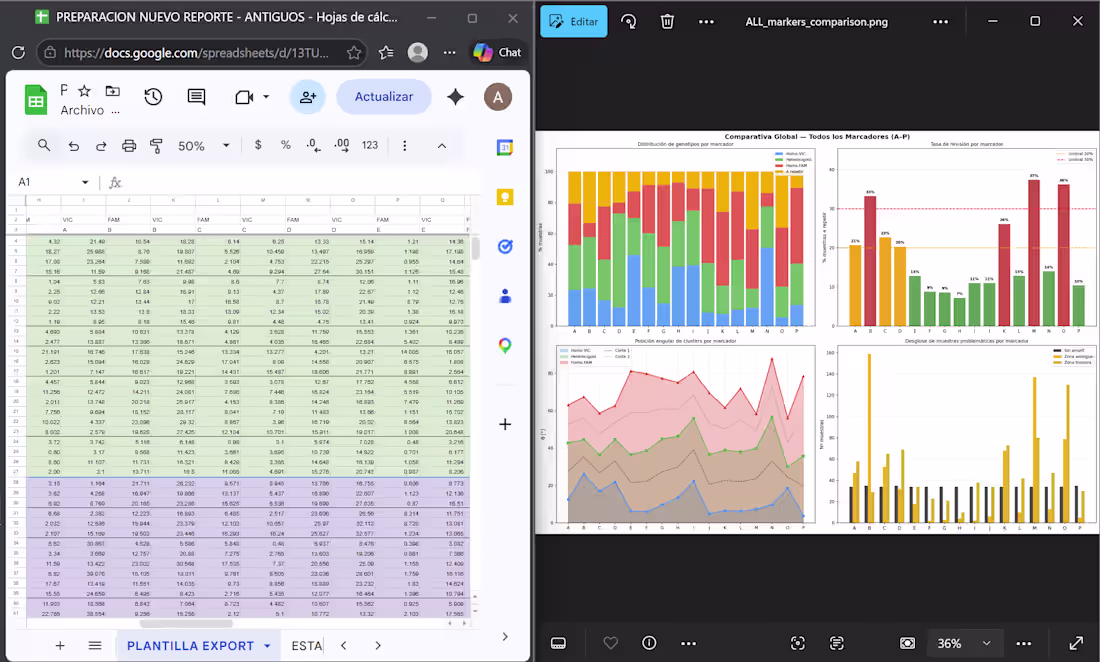
Task: Expand the video call dropdown arrow
Action: (266, 97)
